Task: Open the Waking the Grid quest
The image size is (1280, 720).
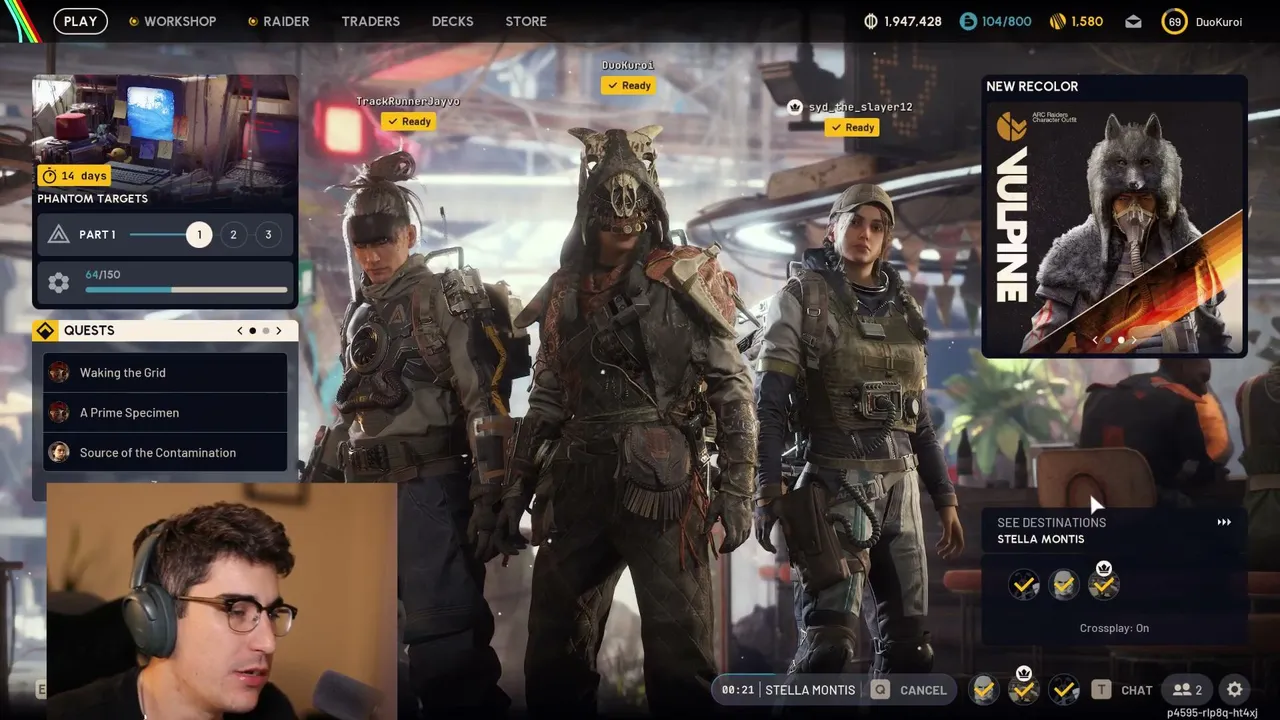Action: (x=165, y=372)
